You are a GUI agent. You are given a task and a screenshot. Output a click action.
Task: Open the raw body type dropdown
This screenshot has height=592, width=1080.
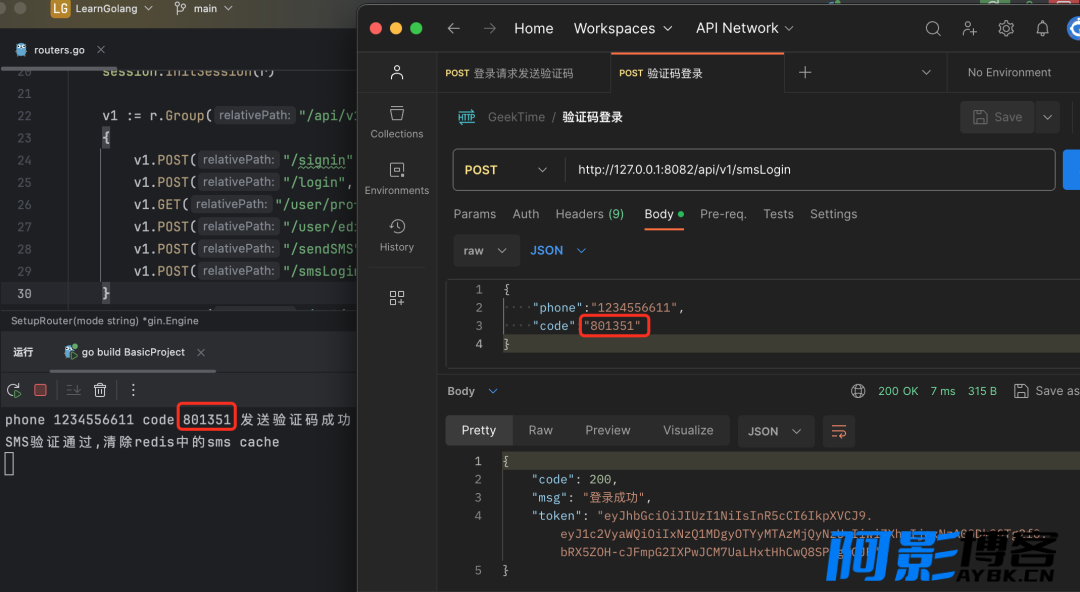(x=486, y=250)
